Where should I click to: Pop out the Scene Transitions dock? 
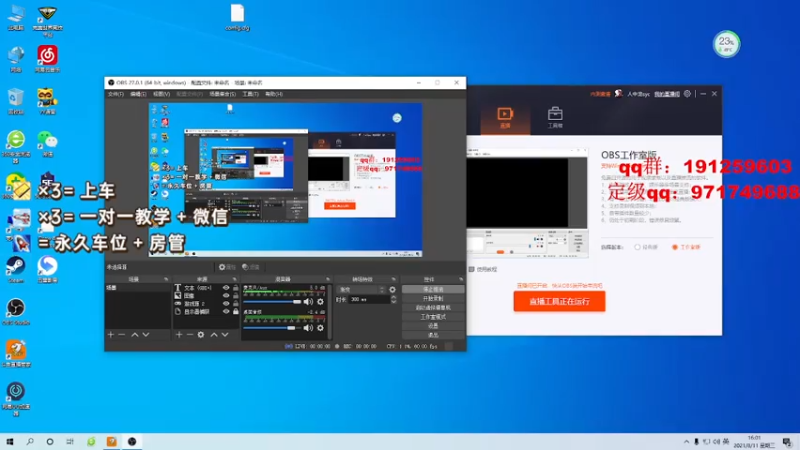[393, 279]
